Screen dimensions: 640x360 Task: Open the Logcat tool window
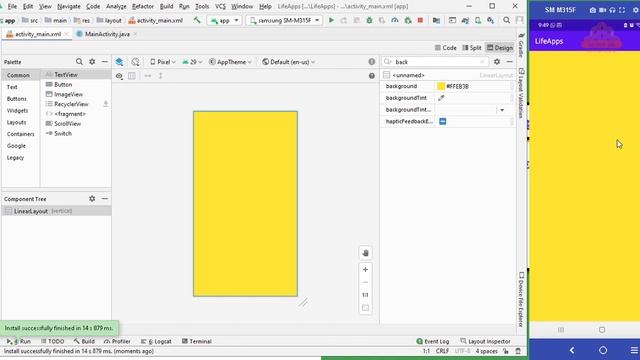tap(156, 341)
